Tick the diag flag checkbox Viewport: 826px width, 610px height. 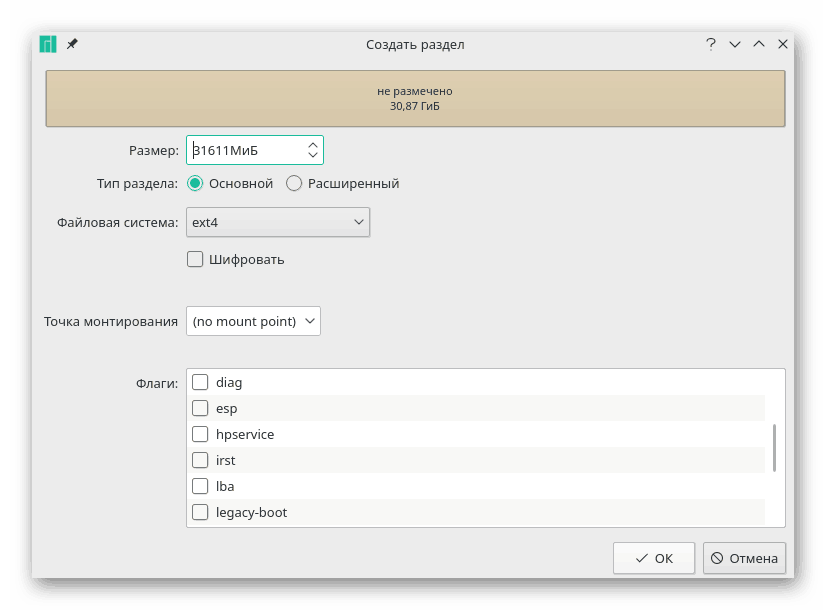tap(200, 382)
